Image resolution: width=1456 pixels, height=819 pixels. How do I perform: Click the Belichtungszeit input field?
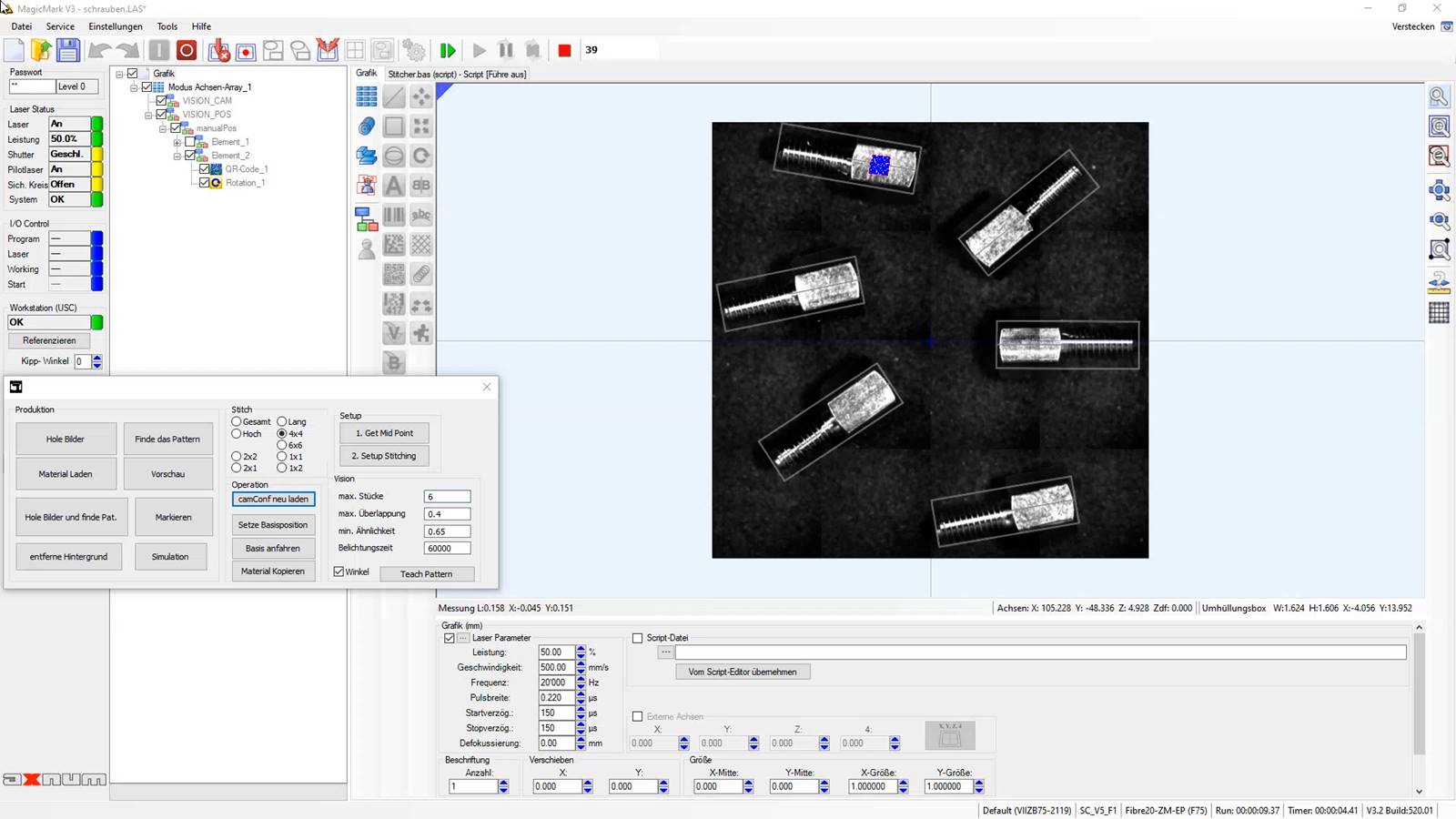click(447, 549)
